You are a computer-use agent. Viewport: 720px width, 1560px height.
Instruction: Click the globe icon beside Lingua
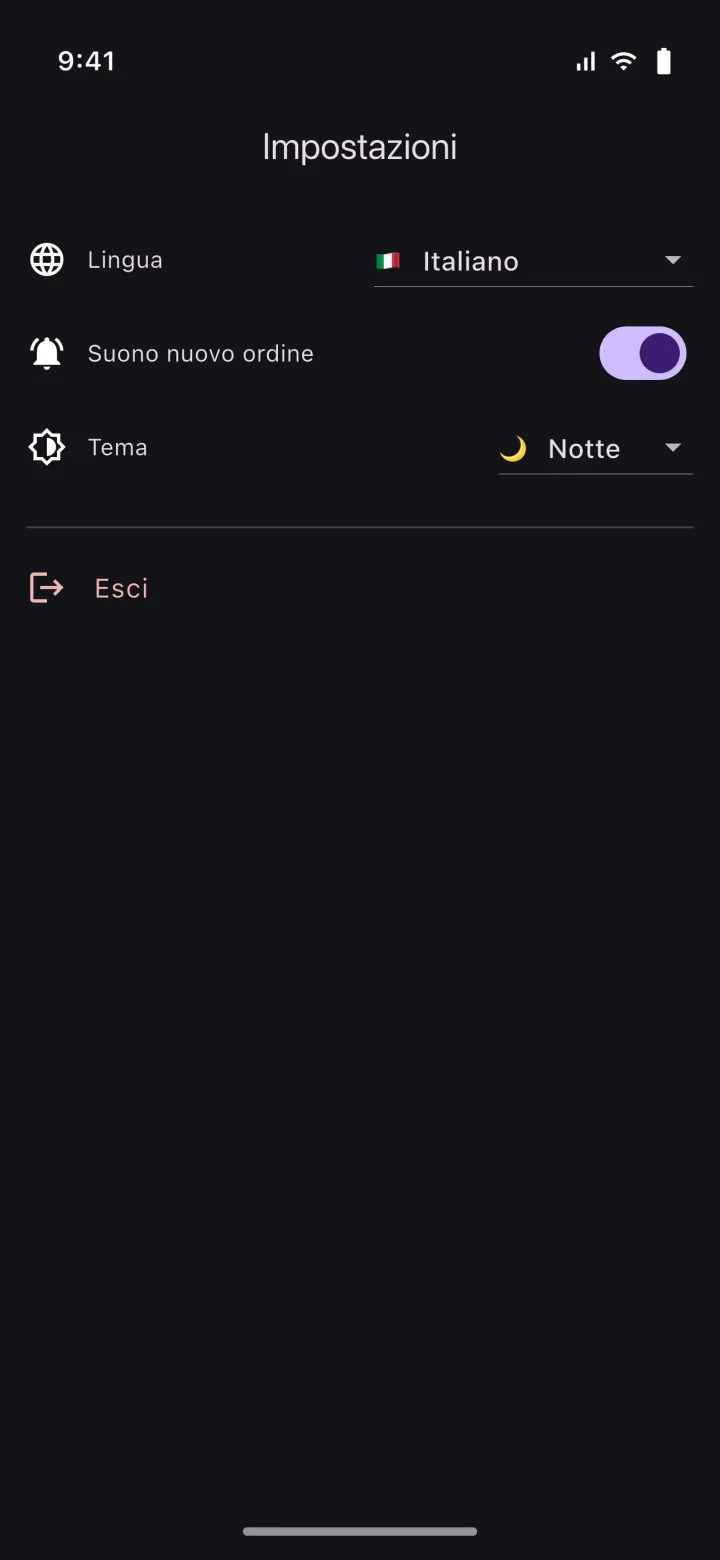[x=47, y=260]
